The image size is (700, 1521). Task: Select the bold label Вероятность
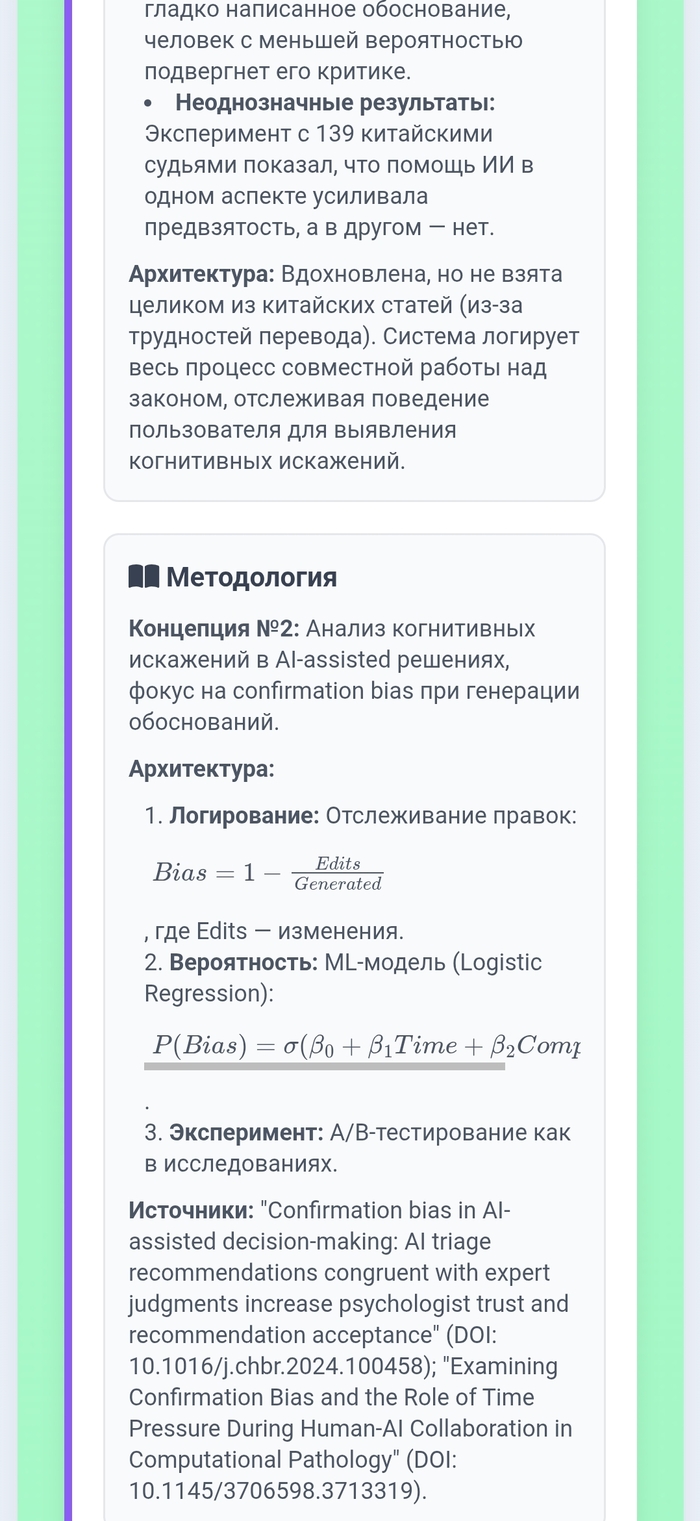point(244,963)
